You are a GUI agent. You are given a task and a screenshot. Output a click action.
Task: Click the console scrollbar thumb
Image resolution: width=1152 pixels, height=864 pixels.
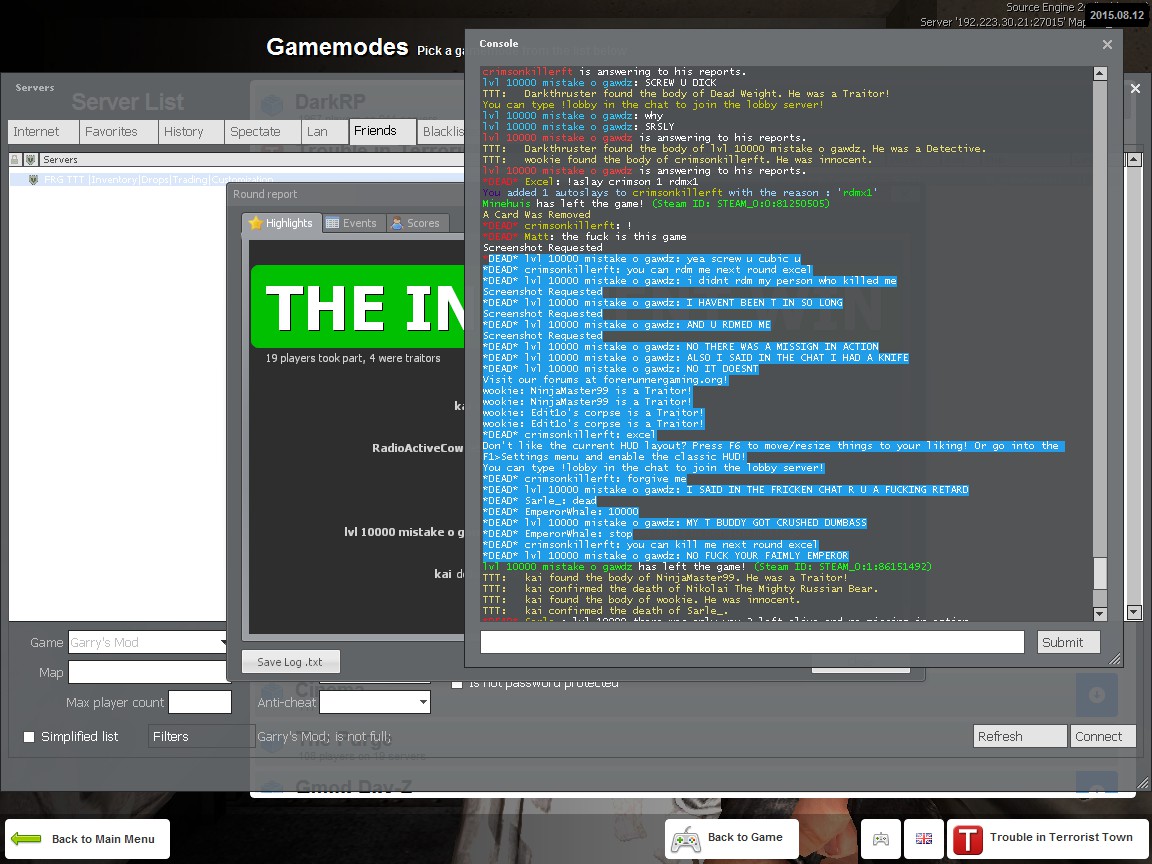click(x=1100, y=573)
